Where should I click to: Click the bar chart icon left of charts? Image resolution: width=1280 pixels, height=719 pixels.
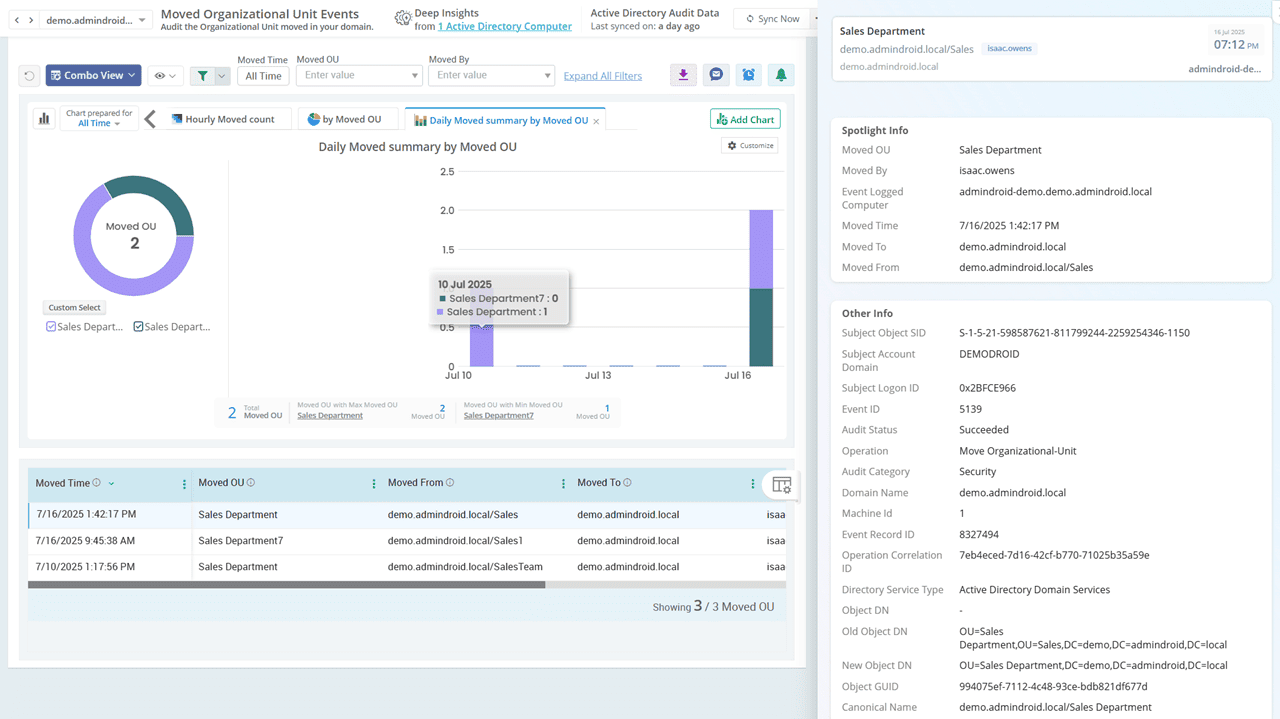tap(44, 119)
